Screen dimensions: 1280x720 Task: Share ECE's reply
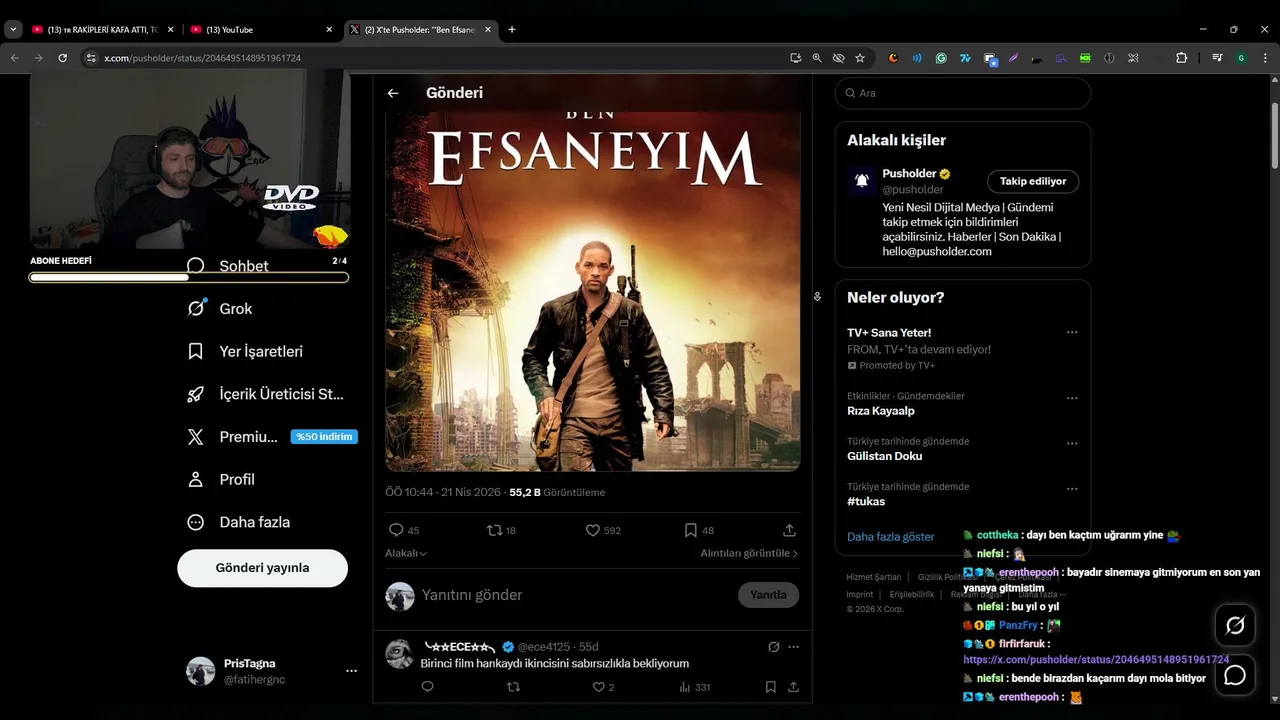coord(793,687)
